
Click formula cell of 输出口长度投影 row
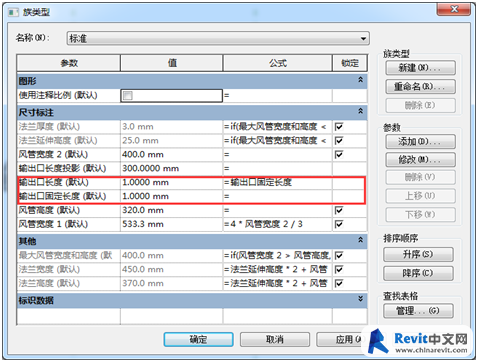pos(278,169)
